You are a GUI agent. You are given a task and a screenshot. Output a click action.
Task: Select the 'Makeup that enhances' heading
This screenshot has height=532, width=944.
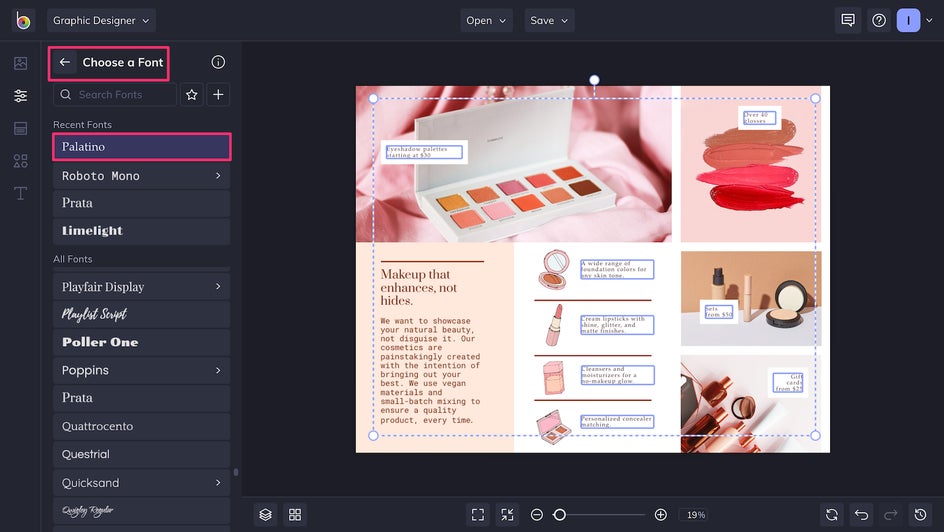419,288
